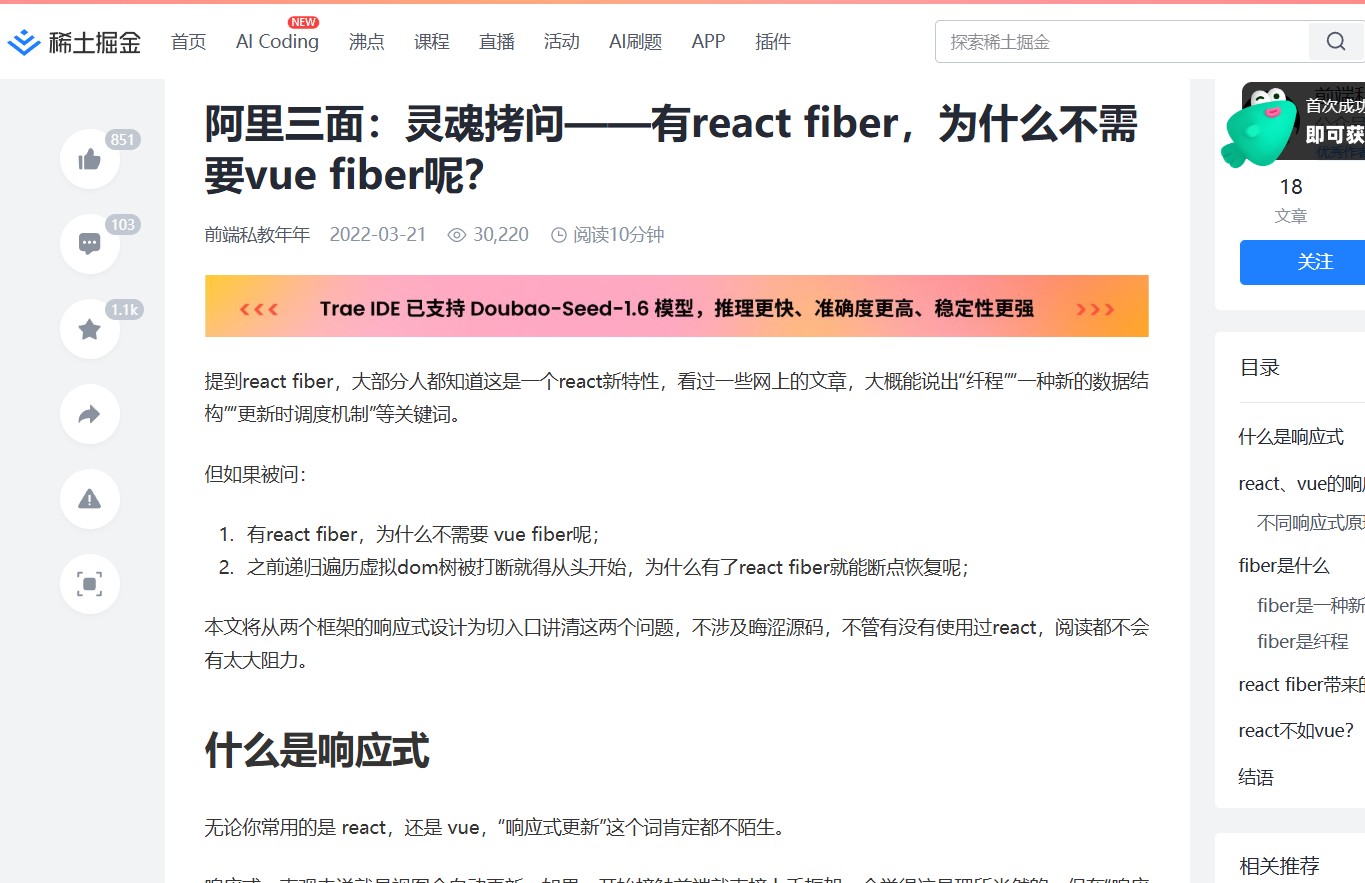Image resolution: width=1365 pixels, height=883 pixels.
Task: Click the 什么是响应式 article heading
Action: 317,750
